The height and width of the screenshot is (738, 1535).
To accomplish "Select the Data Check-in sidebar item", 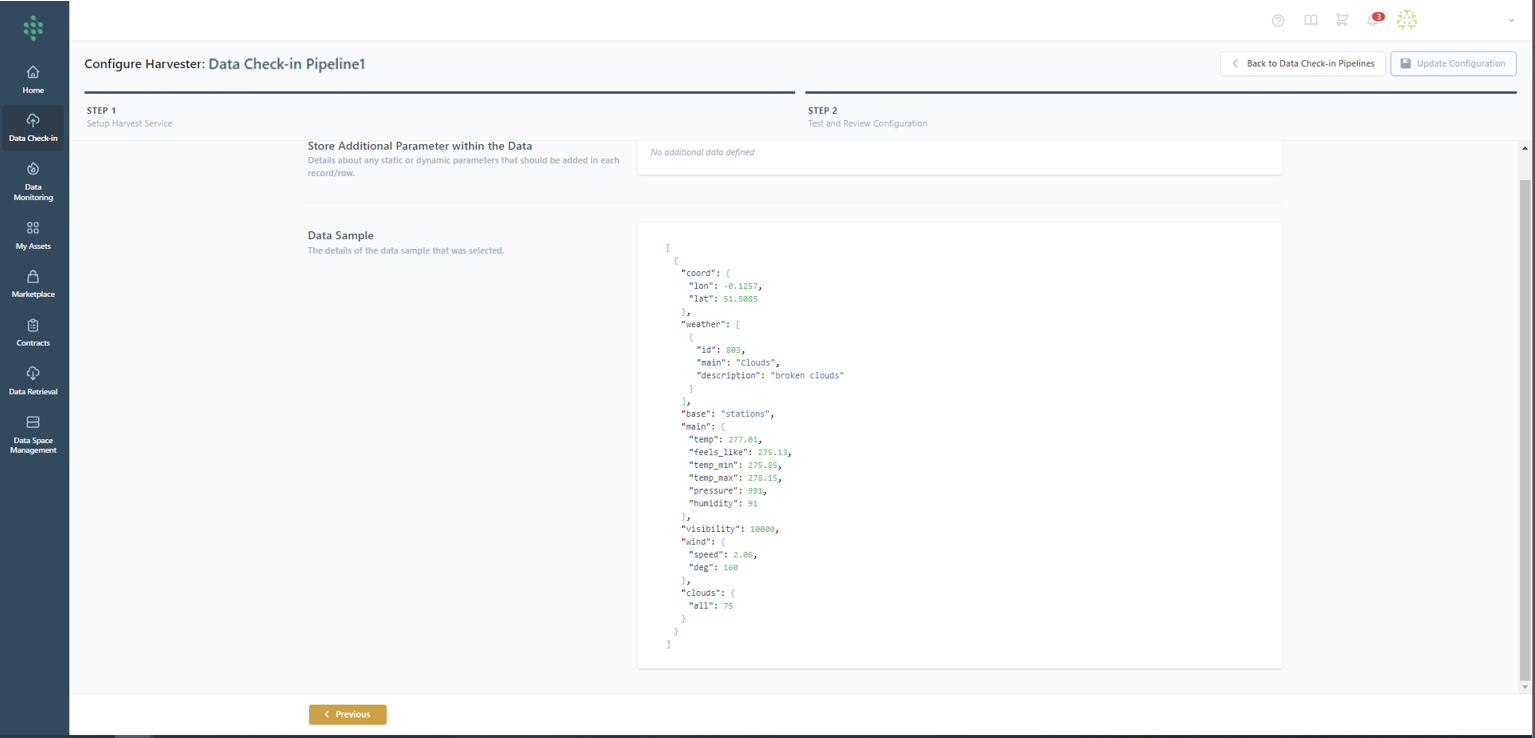I will coord(33,128).
